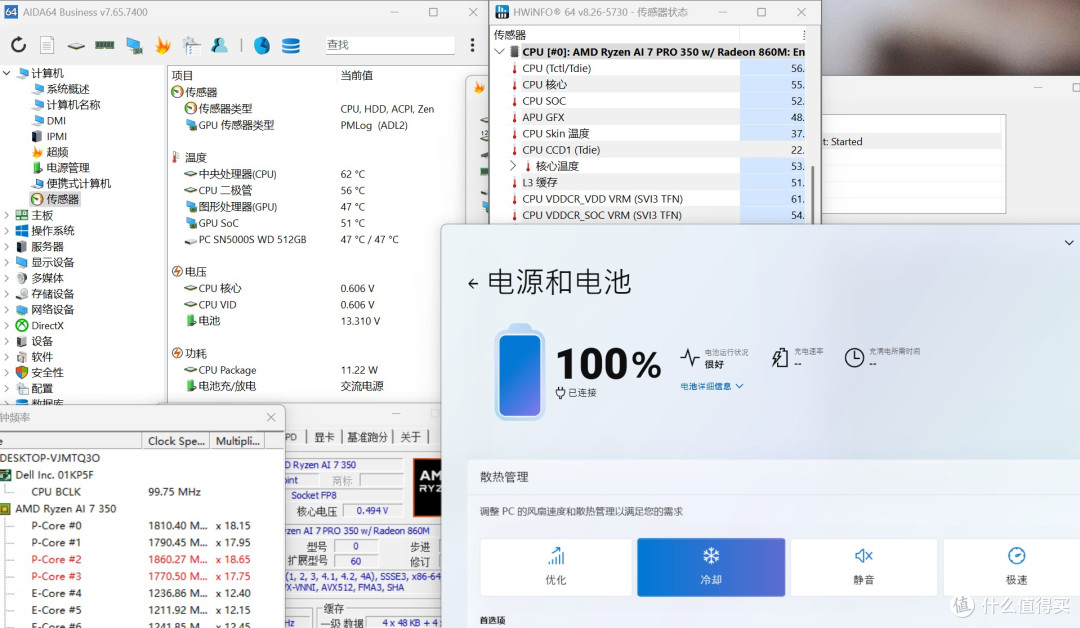Screen dimensions: 1080x628
Task: Select the AMD Ryzen AI 7 350 node
Action: point(65,509)
